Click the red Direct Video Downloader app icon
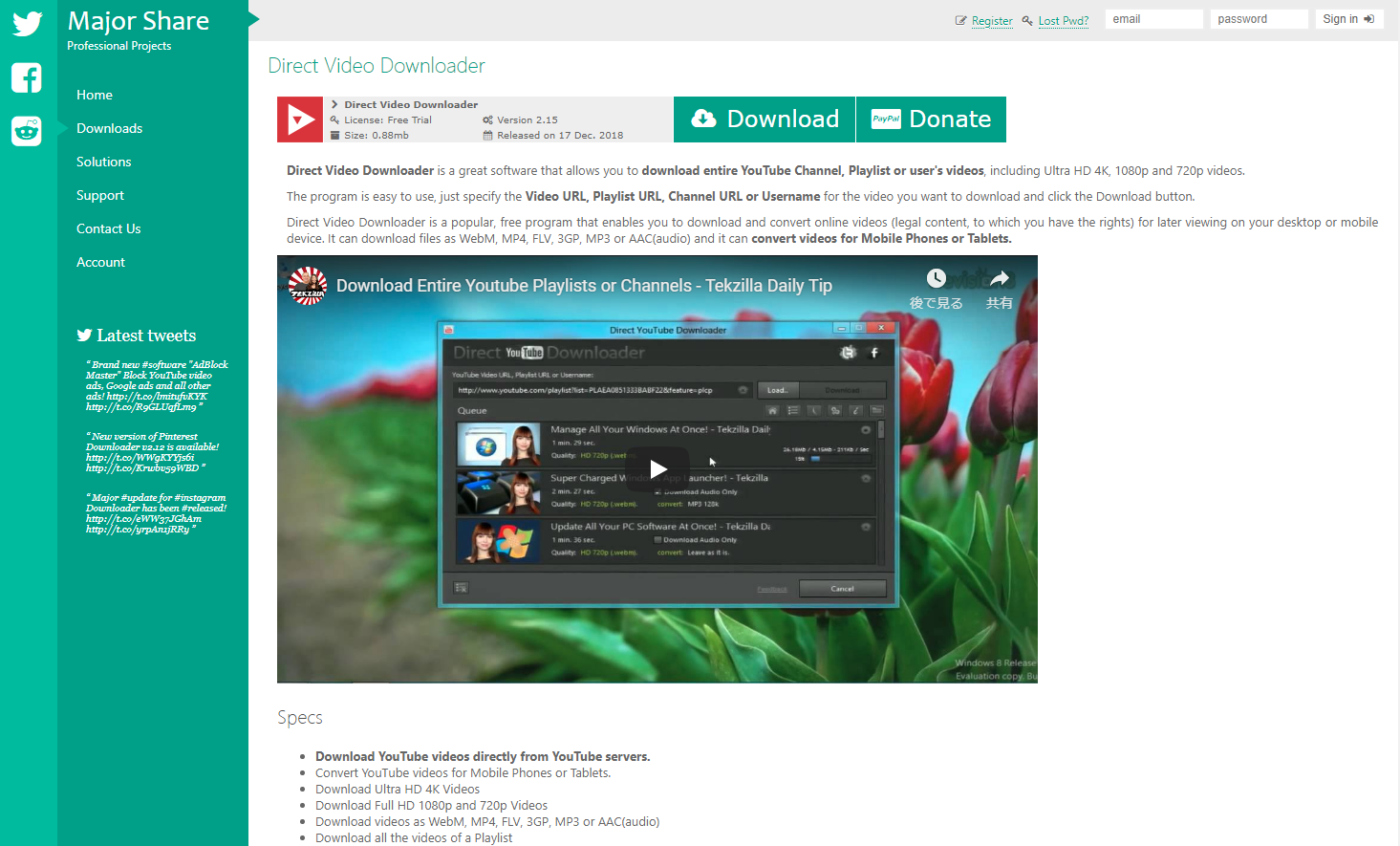Viewport: 1400px width, 846px height. pyautogui.click(x=300, y=119)
